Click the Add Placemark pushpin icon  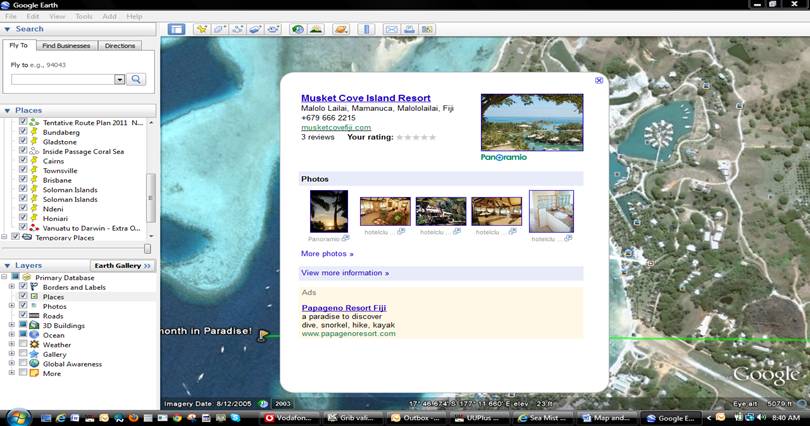click(x=202, y=29)
